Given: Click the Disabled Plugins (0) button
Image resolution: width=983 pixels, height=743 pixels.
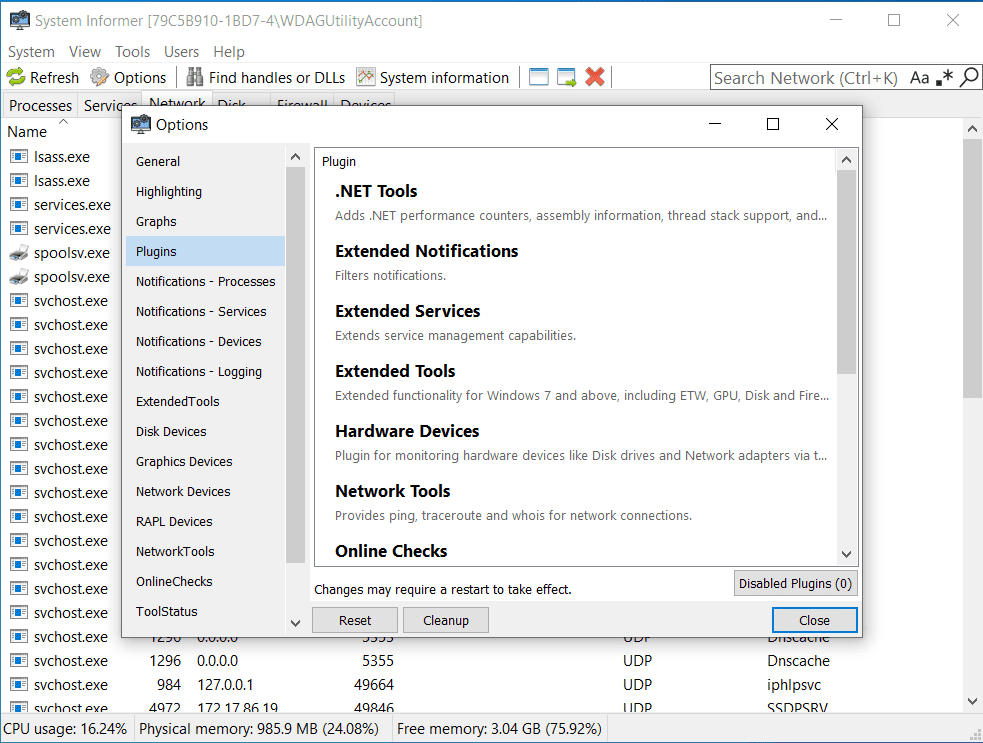Looking at the screenshot, I should 795,583.
